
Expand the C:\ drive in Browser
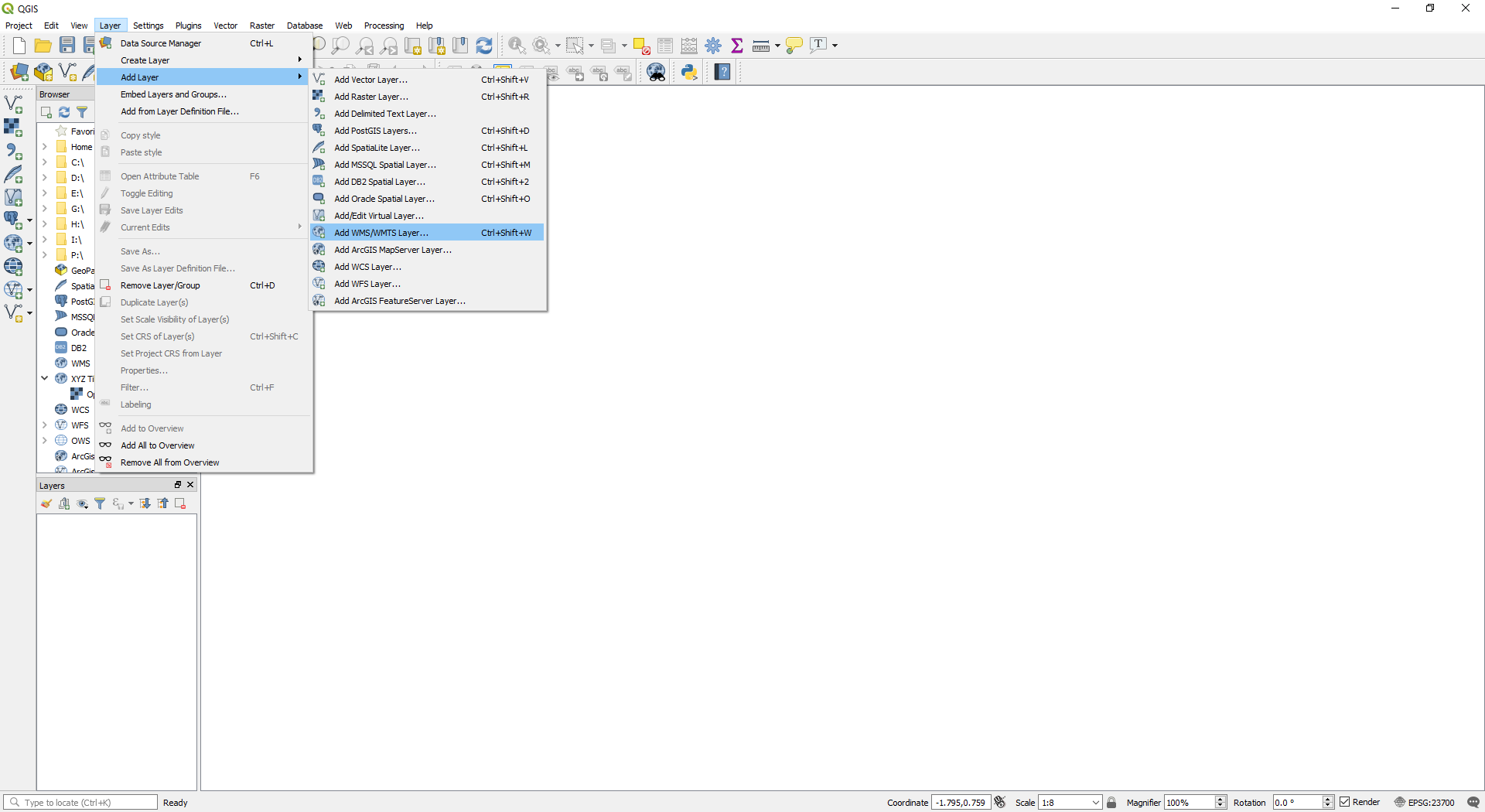click(x=45, y=162)
